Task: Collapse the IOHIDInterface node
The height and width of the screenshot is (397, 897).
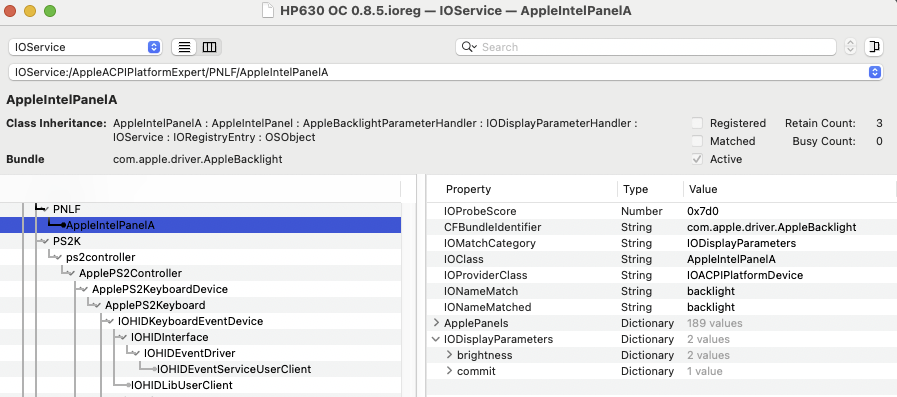Action: [x=124, y=338]
